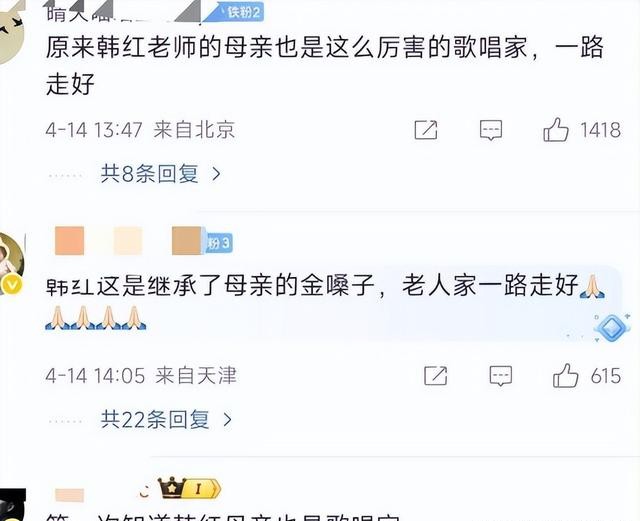Click the 1418 like count
The width and height of the screenshot is (640, 521).
coord(600,130)
